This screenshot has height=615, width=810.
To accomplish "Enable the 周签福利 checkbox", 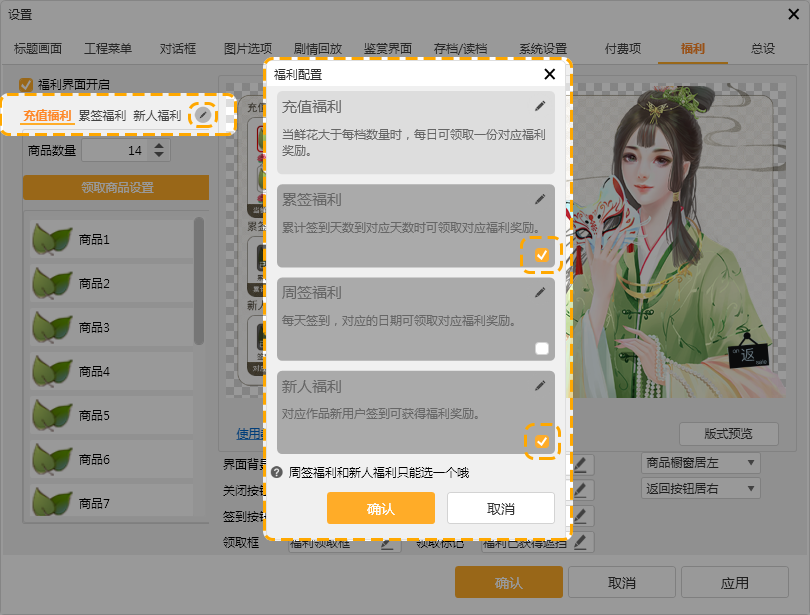I will pos(542,348).
